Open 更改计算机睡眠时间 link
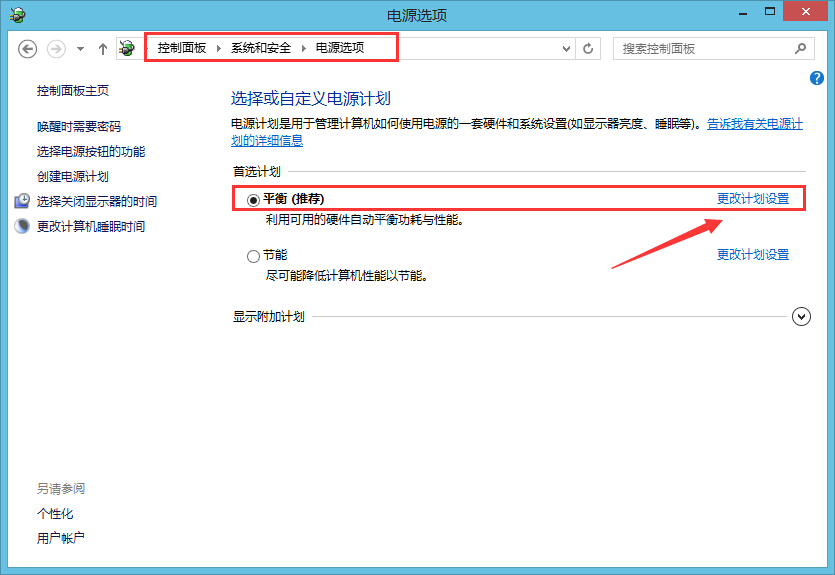 click(x=91, y=227)
